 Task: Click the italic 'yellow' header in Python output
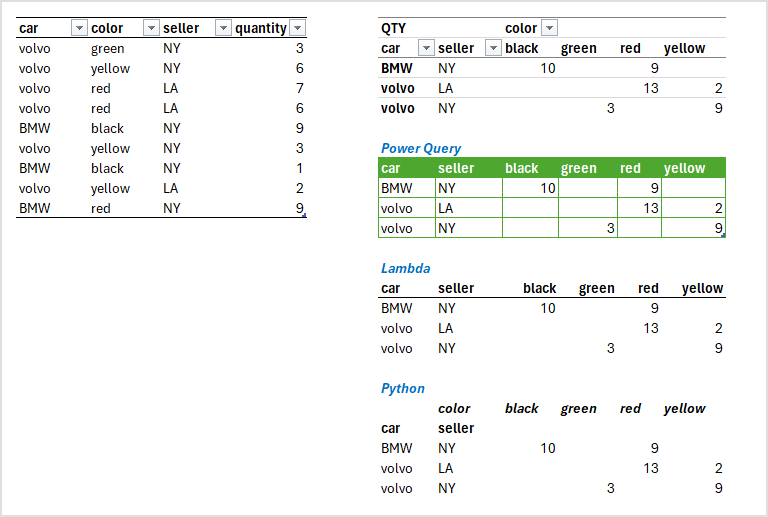pyautogui.click(x=684, y=408)
